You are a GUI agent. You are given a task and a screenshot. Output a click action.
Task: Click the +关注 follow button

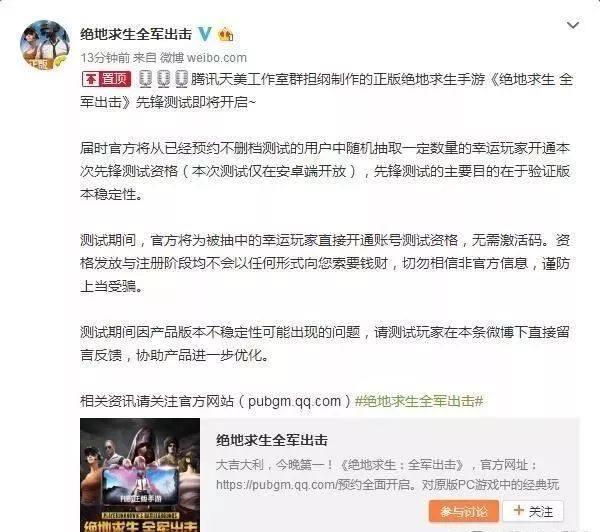click(x=533, y=511)
